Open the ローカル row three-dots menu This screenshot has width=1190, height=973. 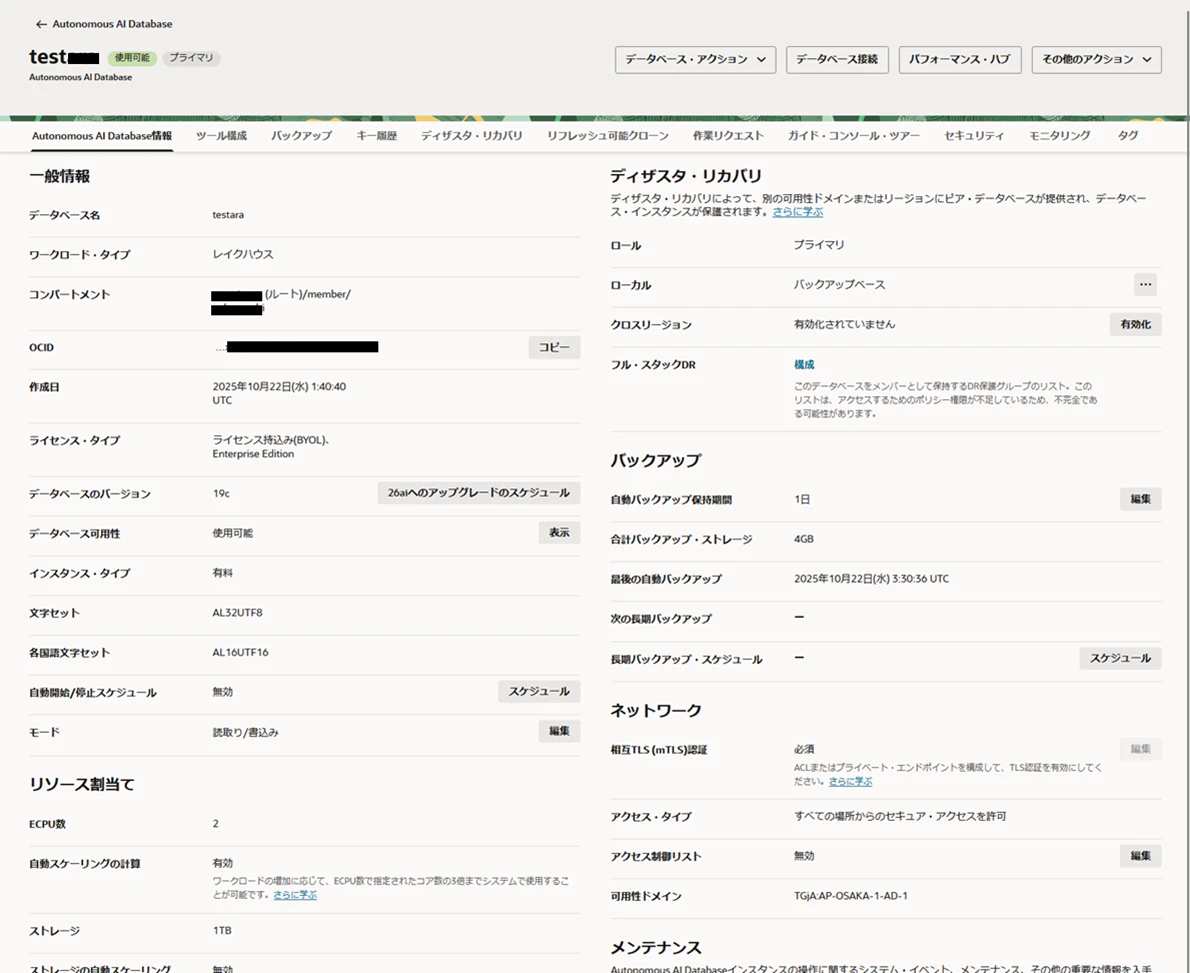tap(1145, 285)
